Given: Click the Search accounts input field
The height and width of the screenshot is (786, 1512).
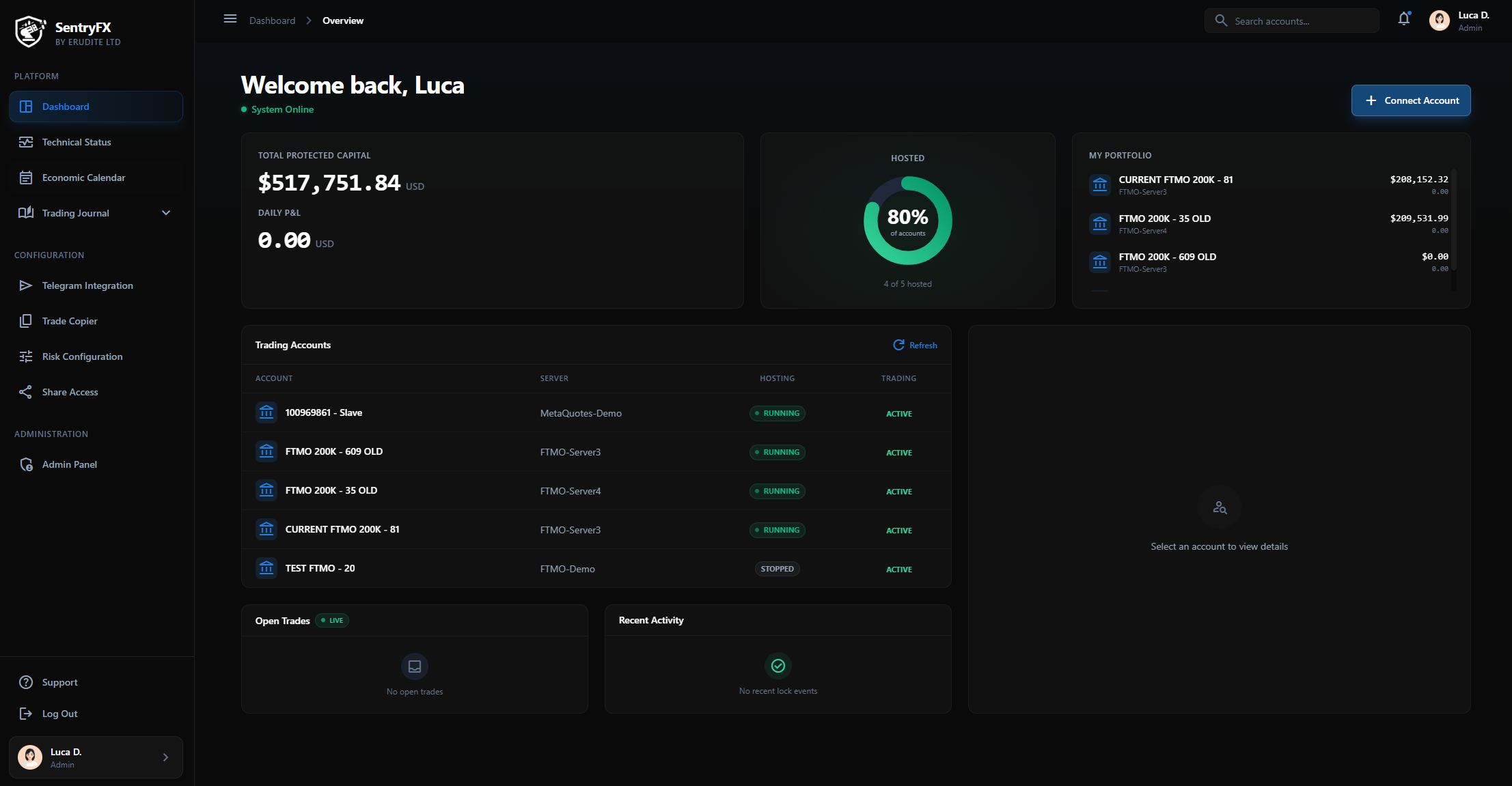Looking at the screenshot, I should pos(1291,20).
